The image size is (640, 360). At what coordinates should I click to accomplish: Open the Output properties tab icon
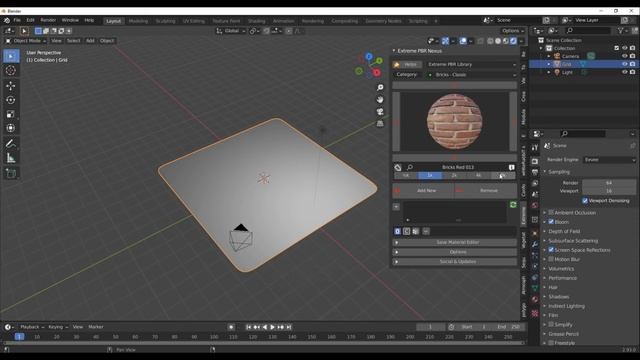coord(535,173)
